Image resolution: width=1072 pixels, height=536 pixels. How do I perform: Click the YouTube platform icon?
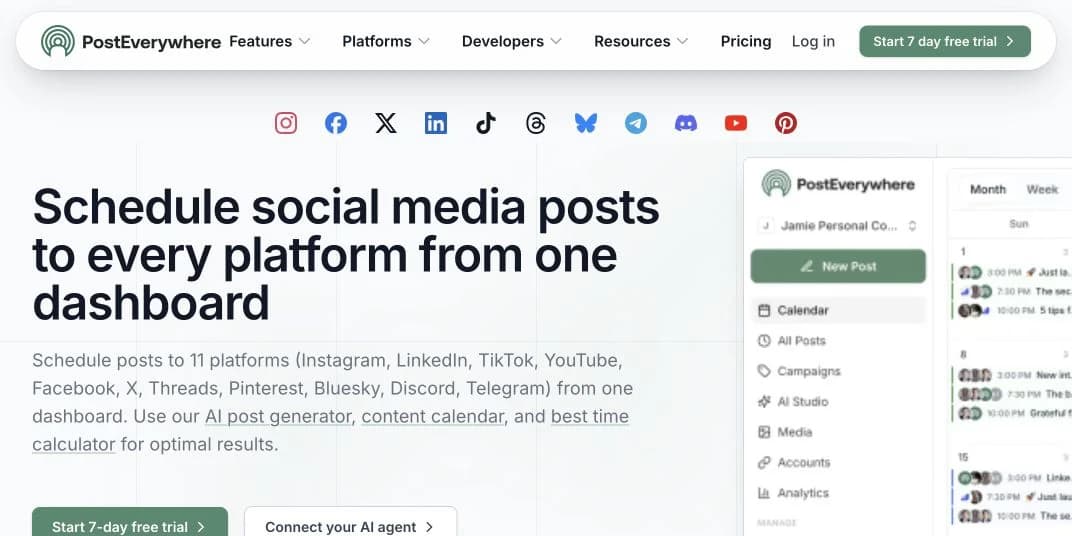click(x=736, y=123)
